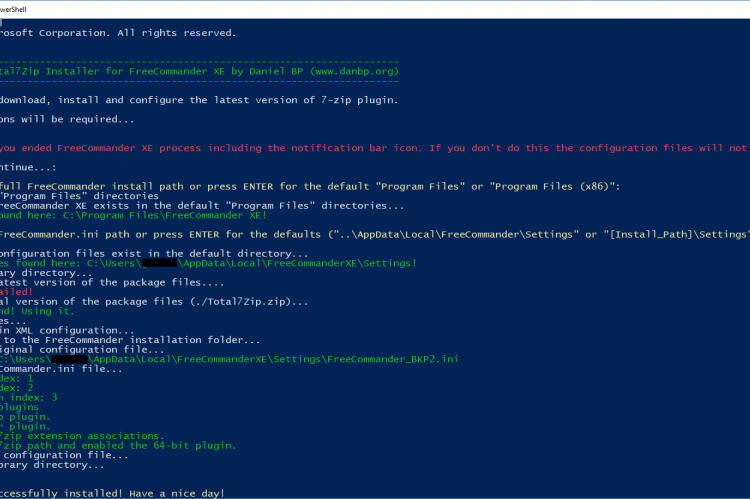Viewport: 750px width, 499px height.
Task: Click the '(www.danbp.org)' text
Action: (354, 71)
